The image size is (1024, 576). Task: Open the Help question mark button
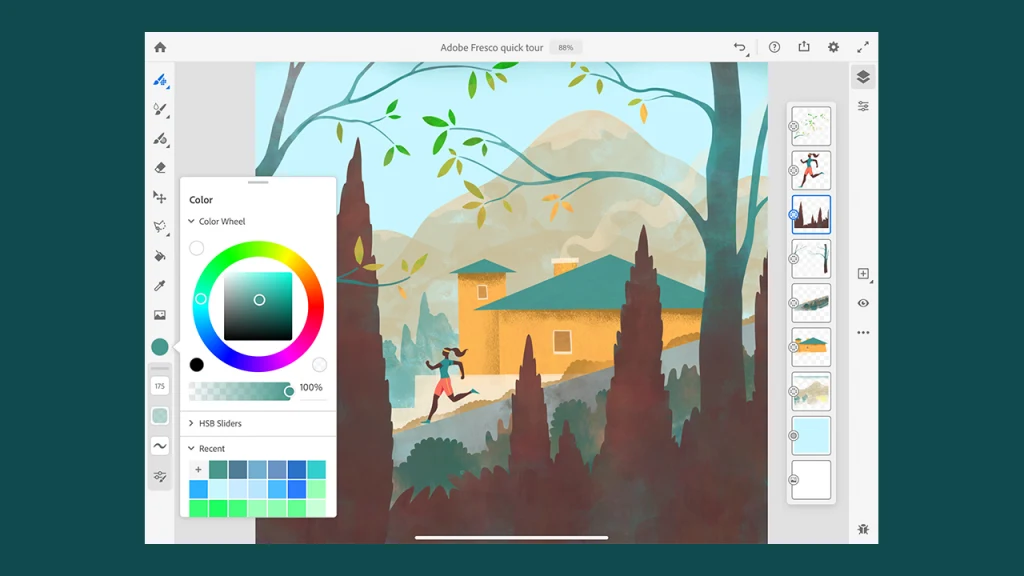click(x=775, y=46)
